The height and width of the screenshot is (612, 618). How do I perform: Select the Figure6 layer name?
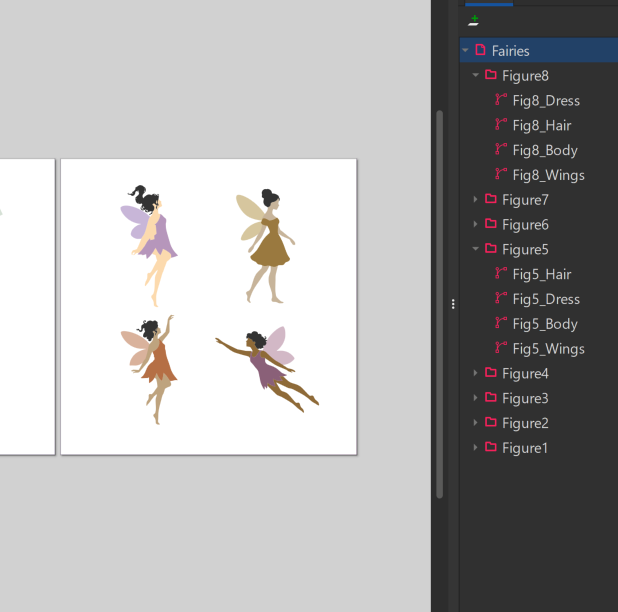[525, 225]
